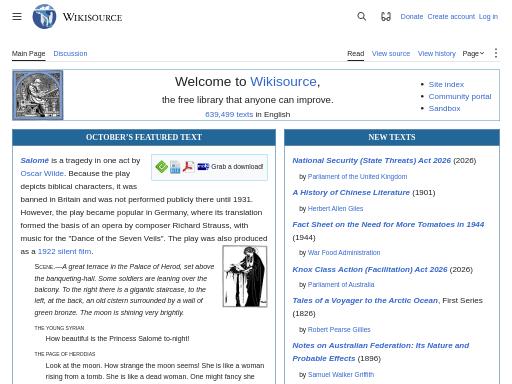The width and height of the screenshot is (512, 384).
Task: Open the Oscar Wilde author link
Action: point(42,173)
